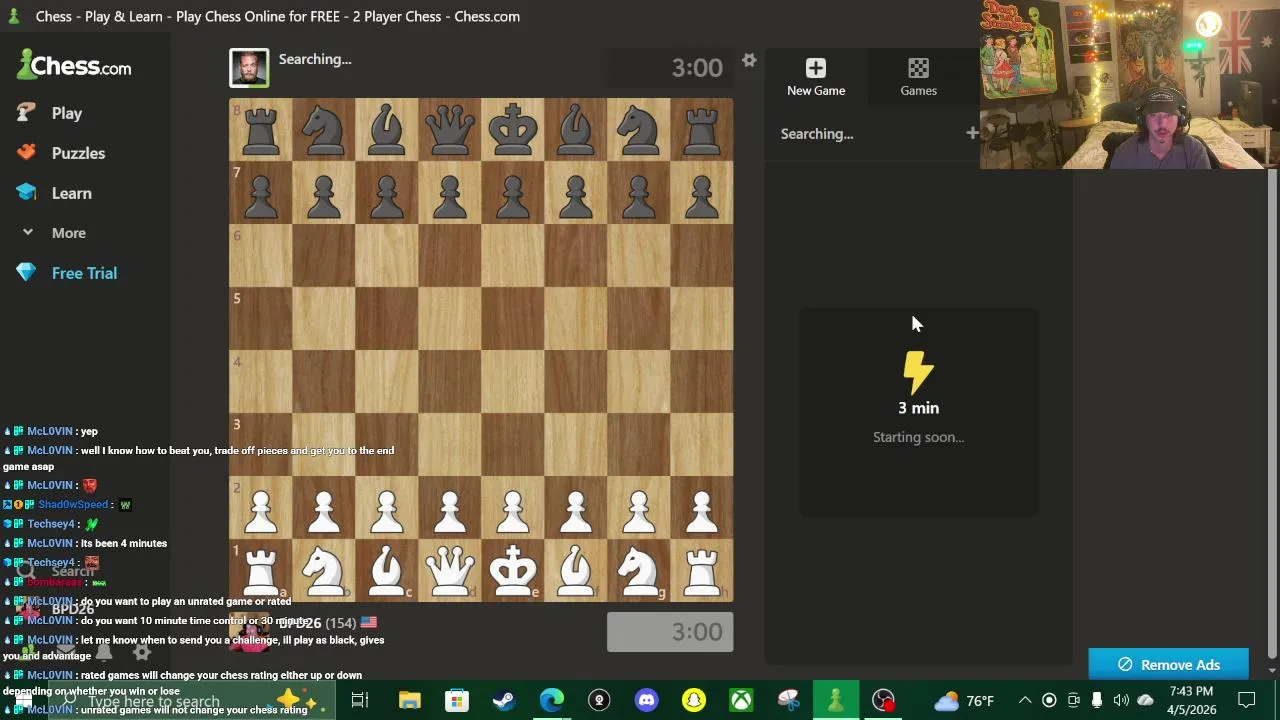The height and width of the screenshot is (720, 1280).
Task: Open Steam from the taskbar
Action: [x=504, y=701]
